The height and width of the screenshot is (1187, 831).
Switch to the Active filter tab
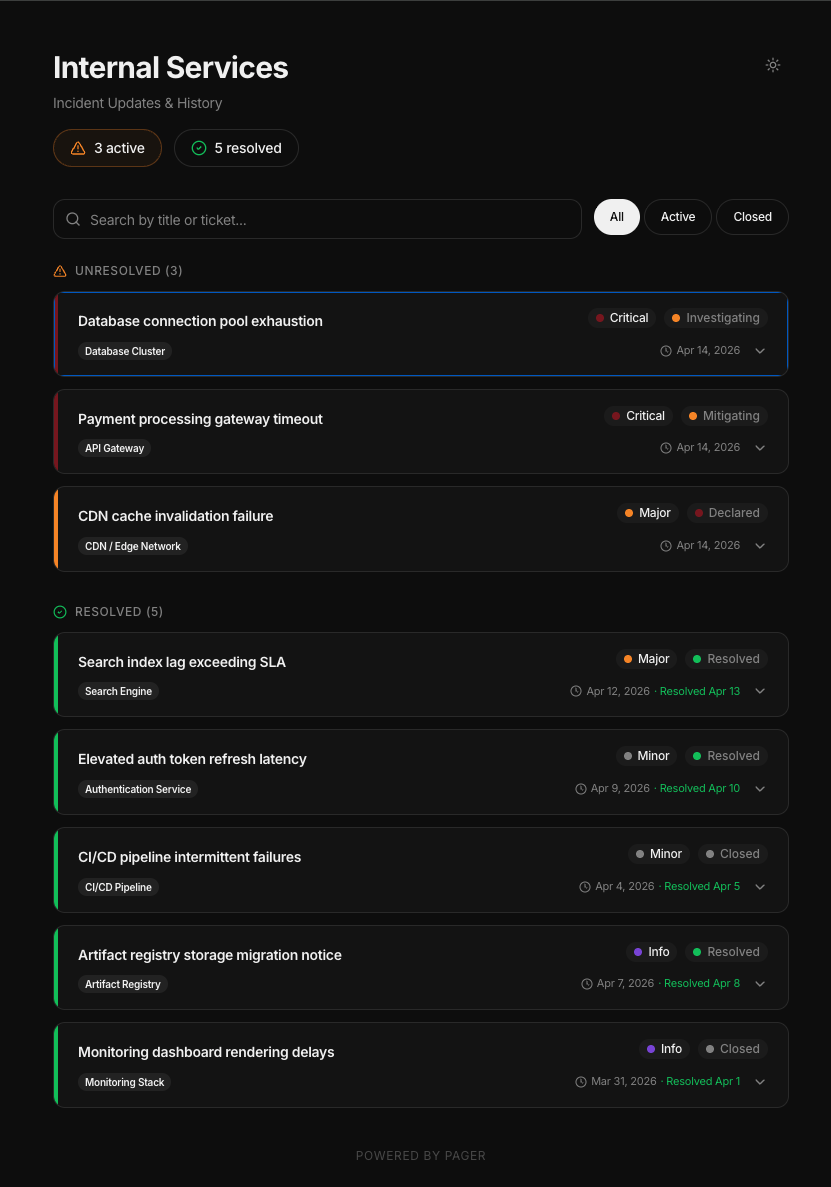[677, 217]
